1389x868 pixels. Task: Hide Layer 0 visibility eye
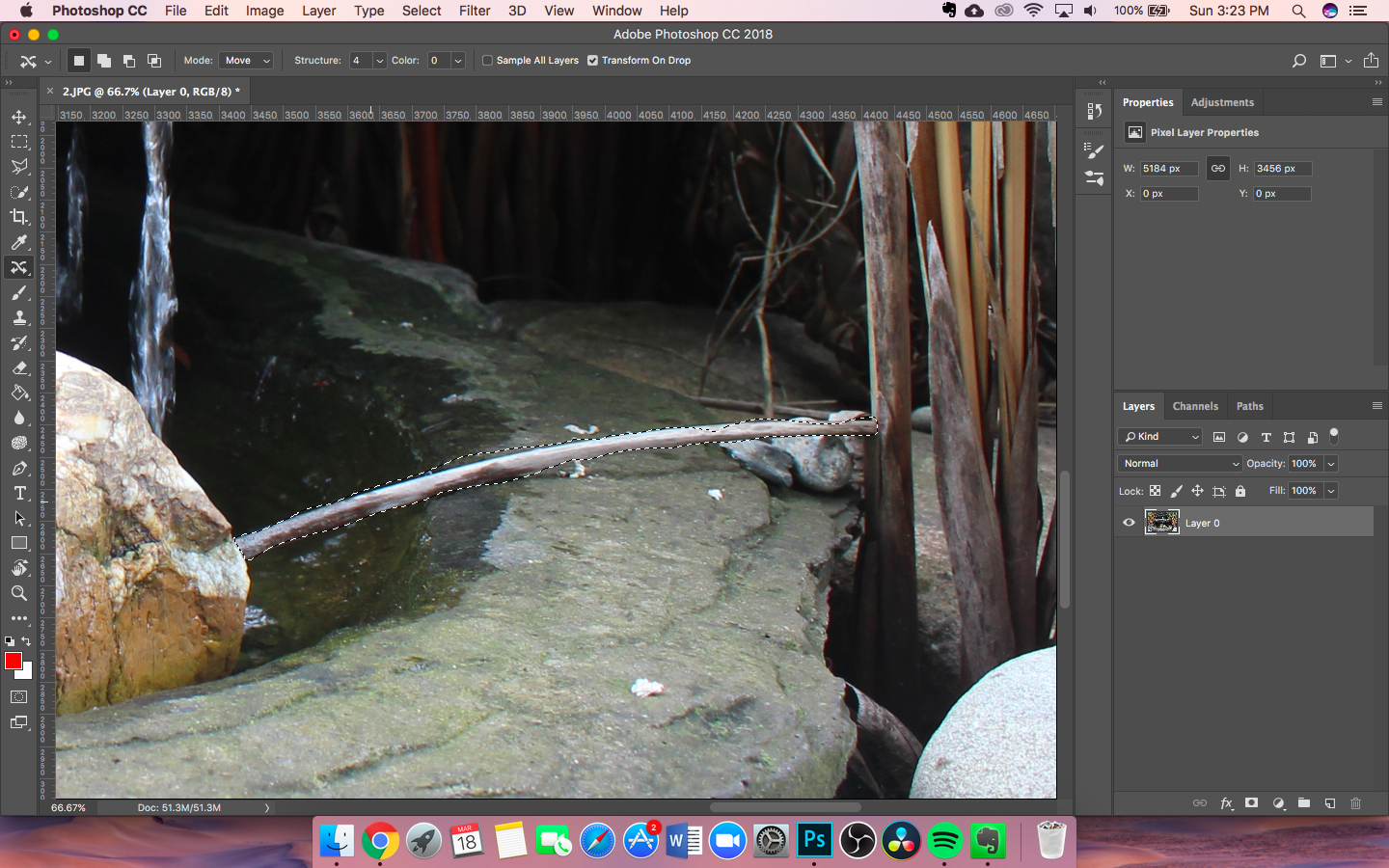(1129, 523)
